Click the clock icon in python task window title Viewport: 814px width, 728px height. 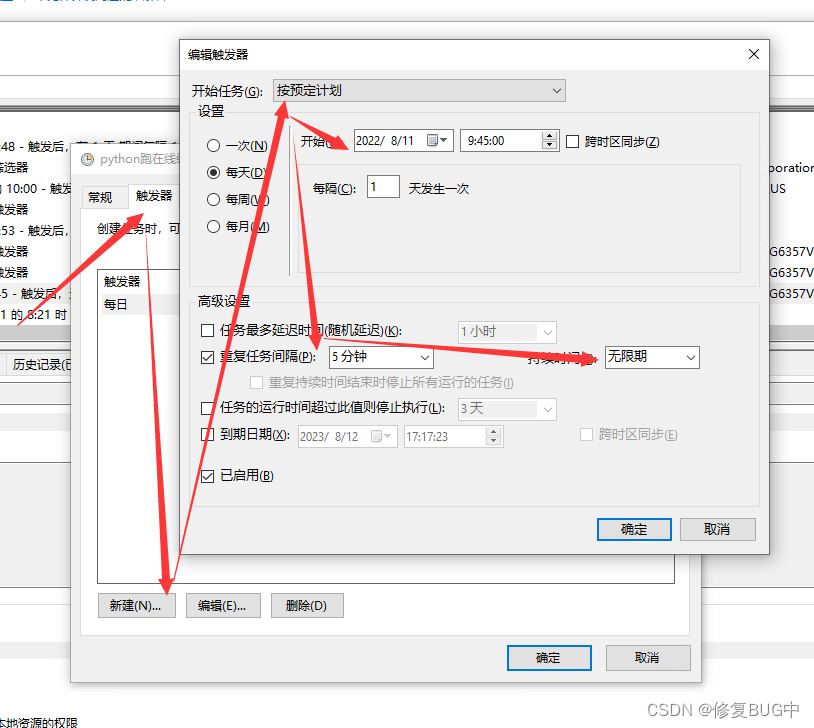click(87, 159)
